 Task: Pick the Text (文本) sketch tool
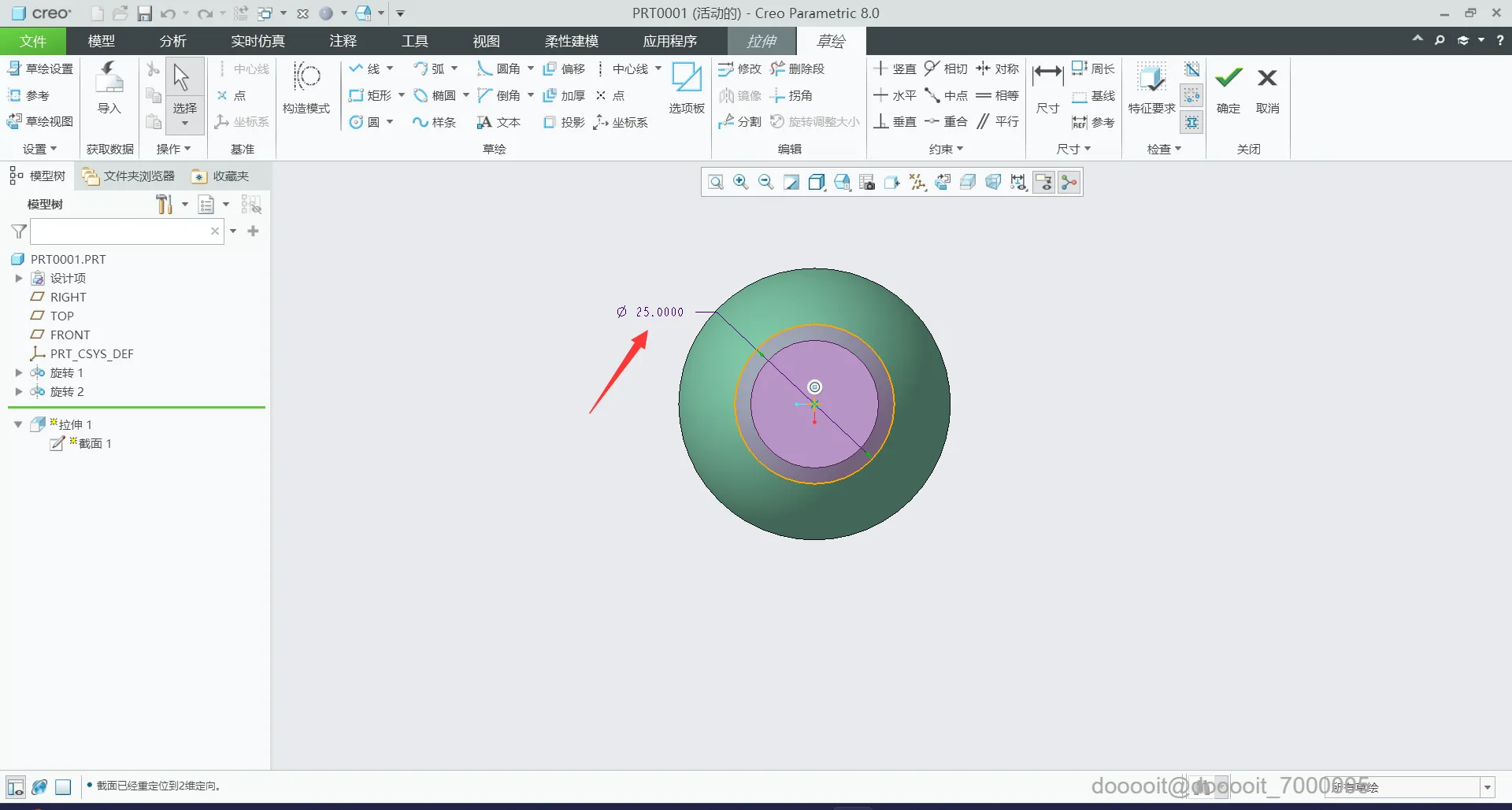[498, 122]
